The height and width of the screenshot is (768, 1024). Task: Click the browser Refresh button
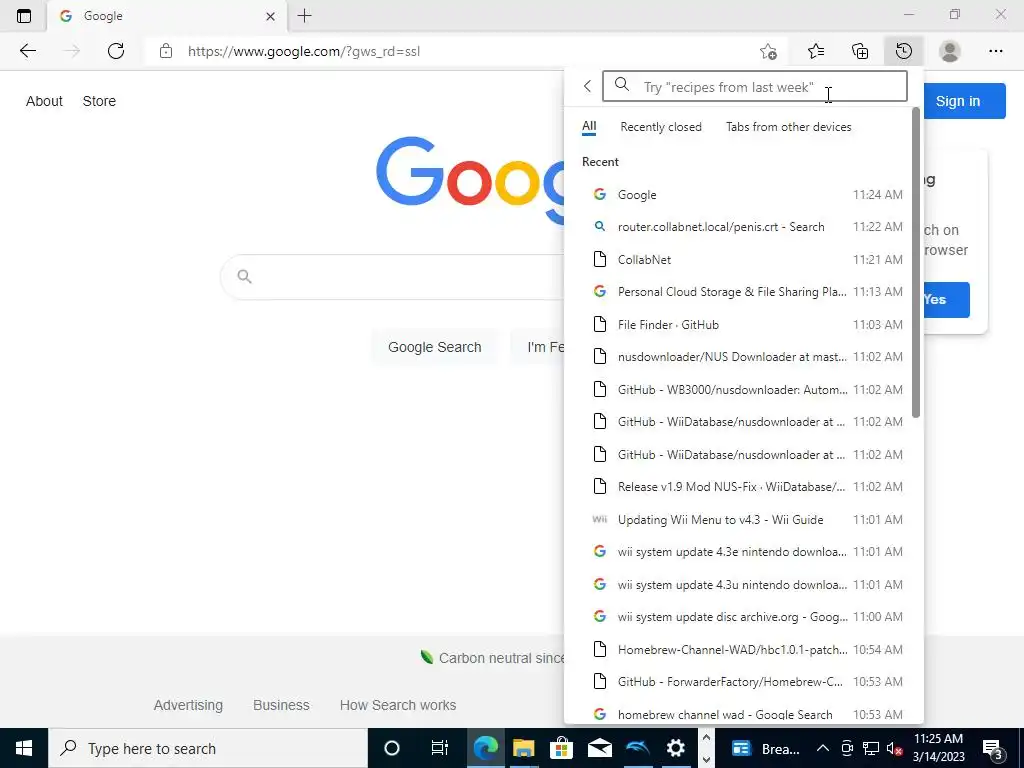(x=116, y=51)
